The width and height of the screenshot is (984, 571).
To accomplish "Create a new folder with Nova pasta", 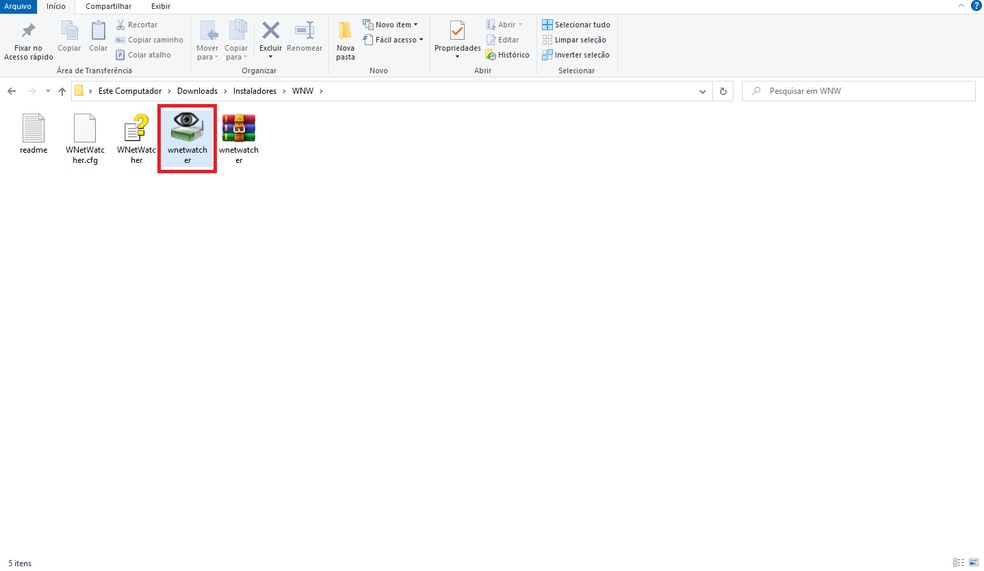I will tap(345, 41).
